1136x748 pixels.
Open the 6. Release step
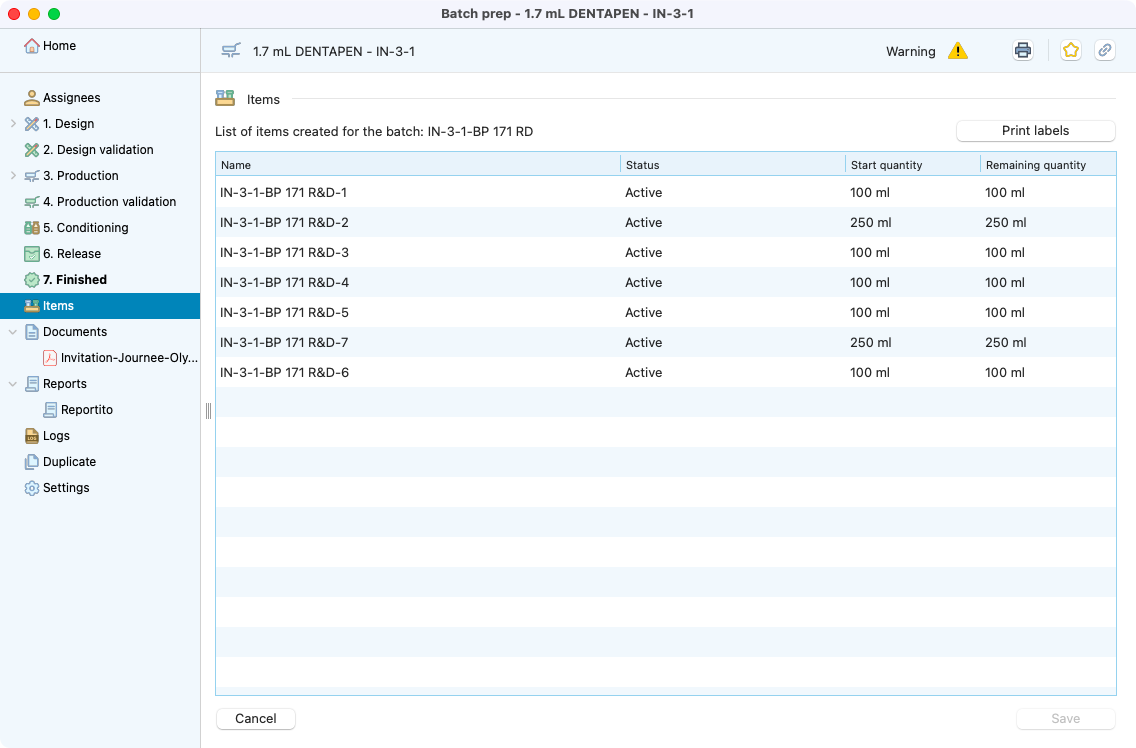click(x=72, y=254)
